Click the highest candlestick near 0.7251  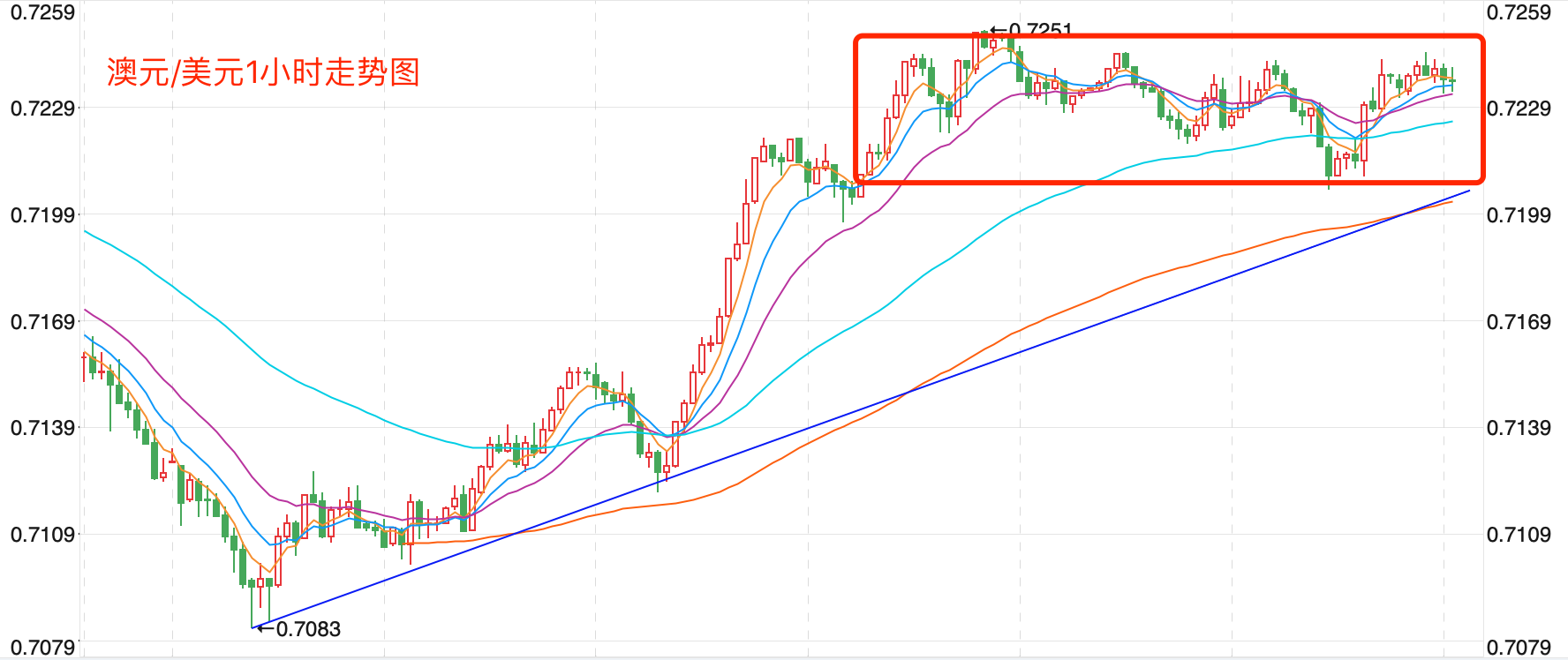pyautogui.click(x=984, y=39)
